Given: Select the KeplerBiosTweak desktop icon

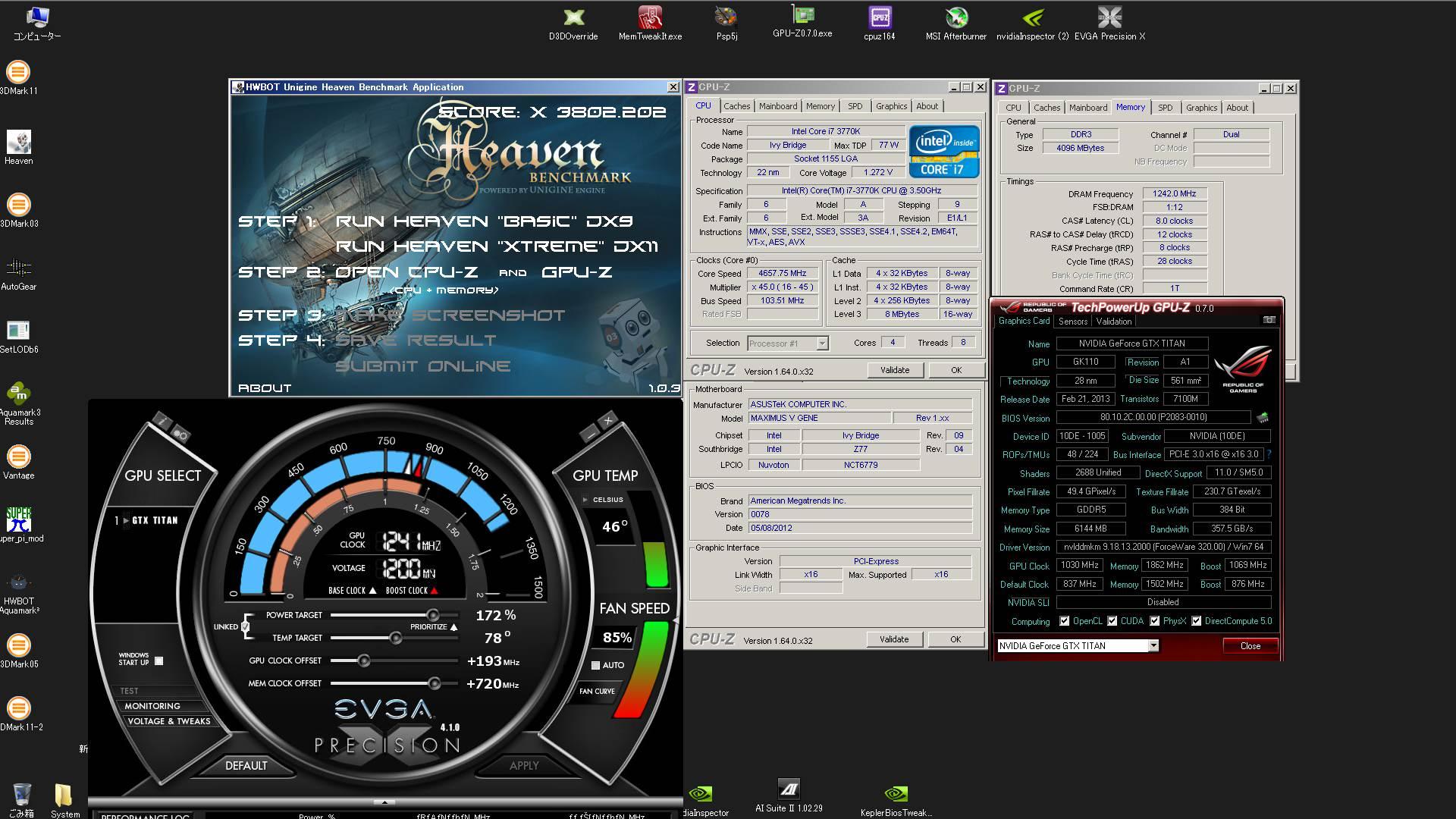Looking at the screenshot, I should tap(896, 800).
